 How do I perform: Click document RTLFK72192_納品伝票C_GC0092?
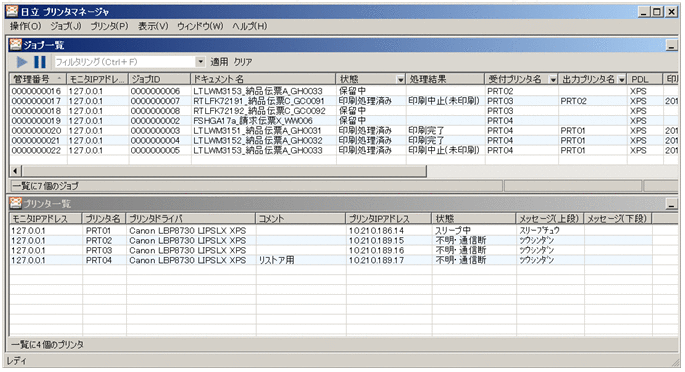[259, 111]
